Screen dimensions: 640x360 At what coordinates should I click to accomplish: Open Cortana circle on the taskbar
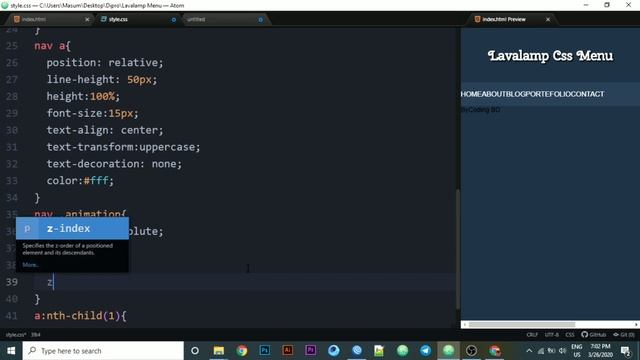click(195, 351)
